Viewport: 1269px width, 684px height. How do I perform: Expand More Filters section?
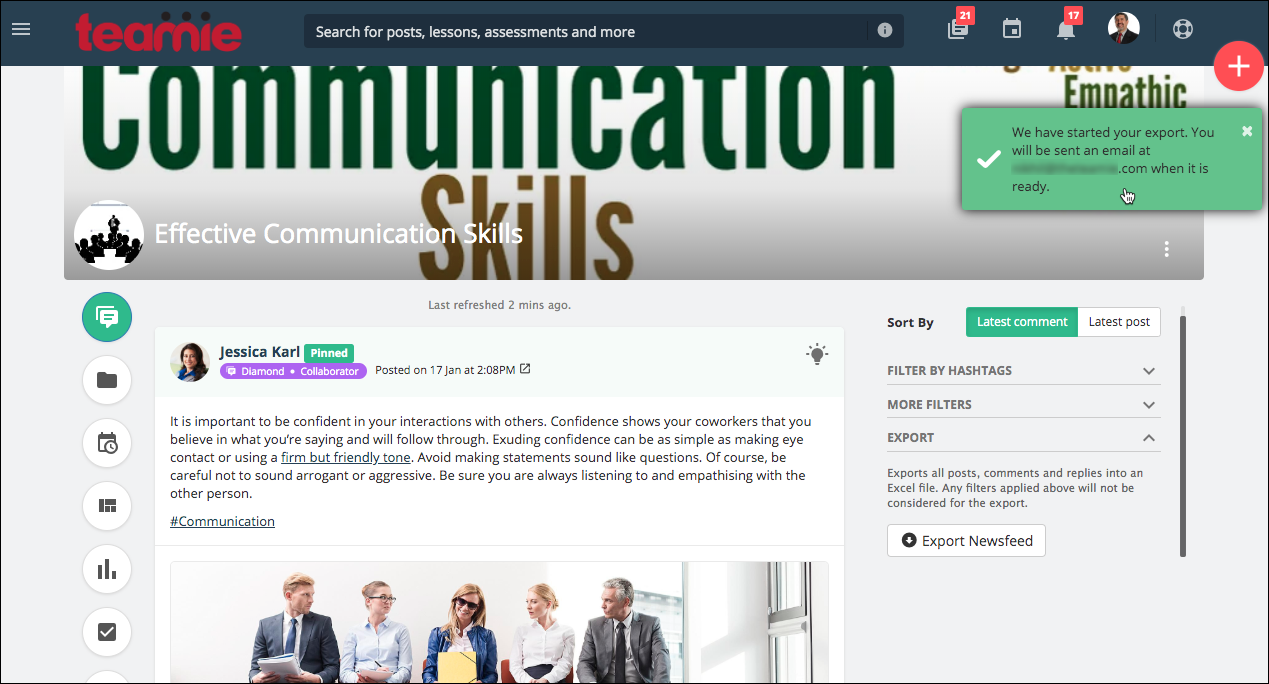point(1024,405)
